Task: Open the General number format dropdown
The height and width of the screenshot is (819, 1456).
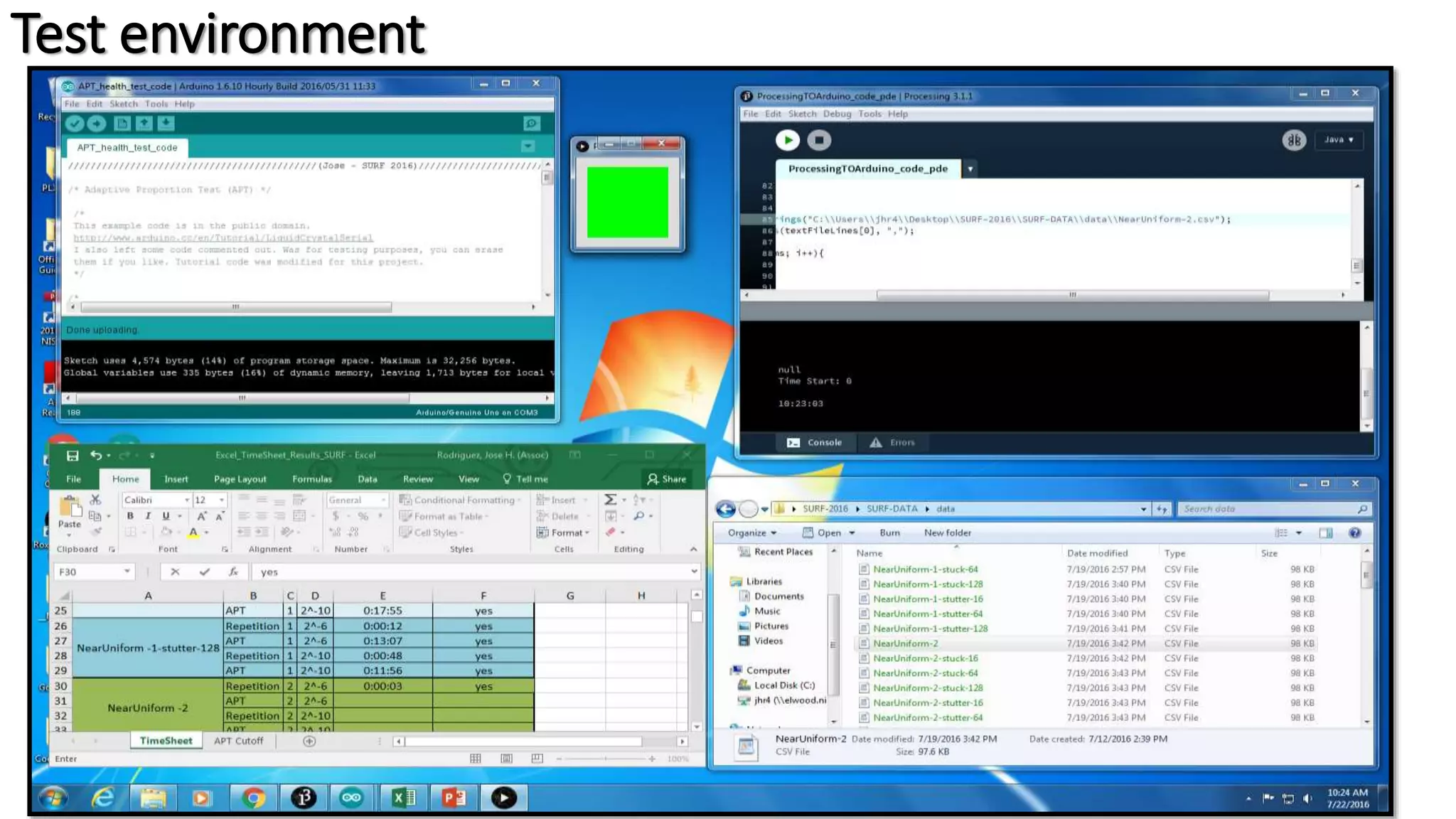Action: pos(383,500)
